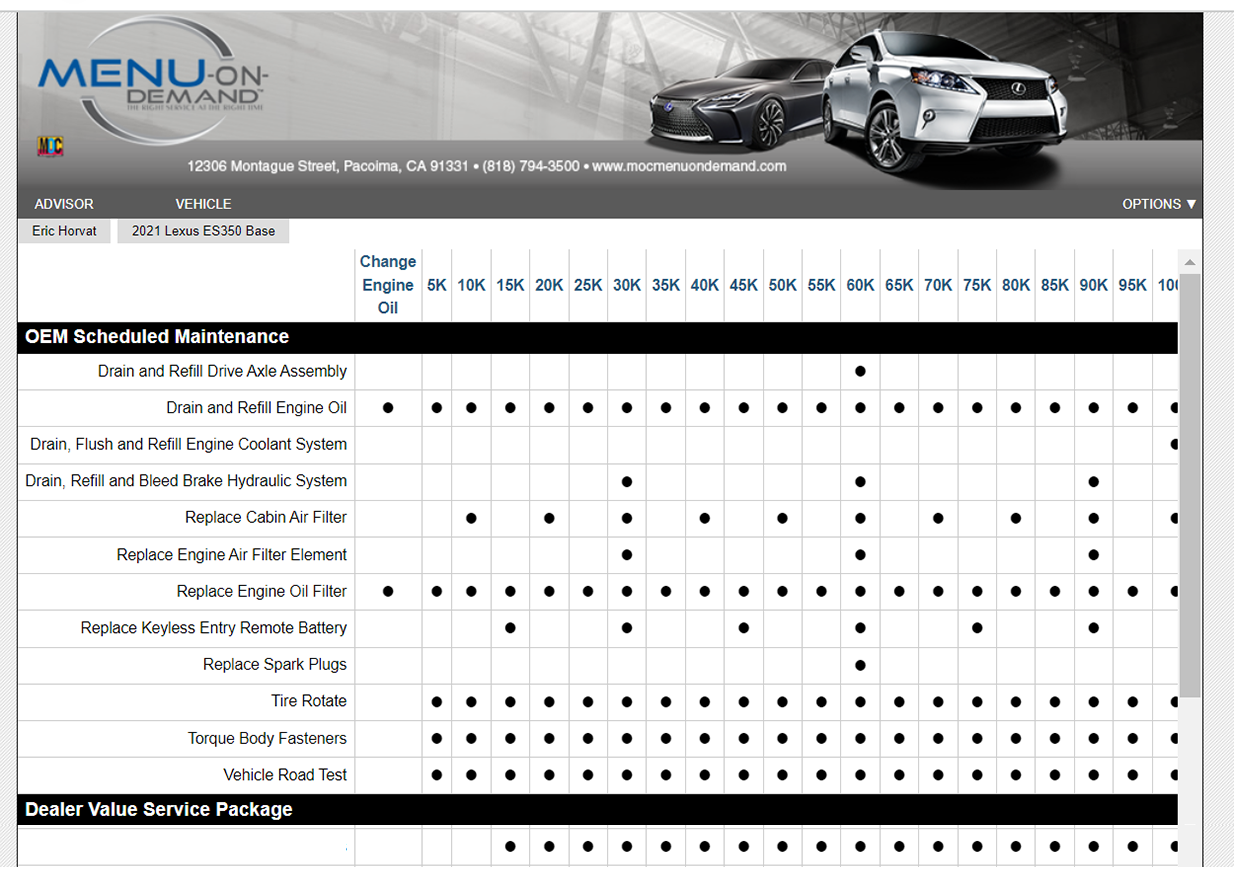Click the dealer phone number (818) 794-3500

pos(530,166)
